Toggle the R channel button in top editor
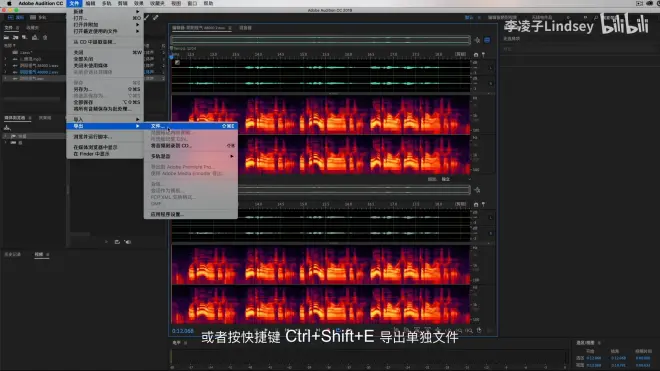 (490, 83)
